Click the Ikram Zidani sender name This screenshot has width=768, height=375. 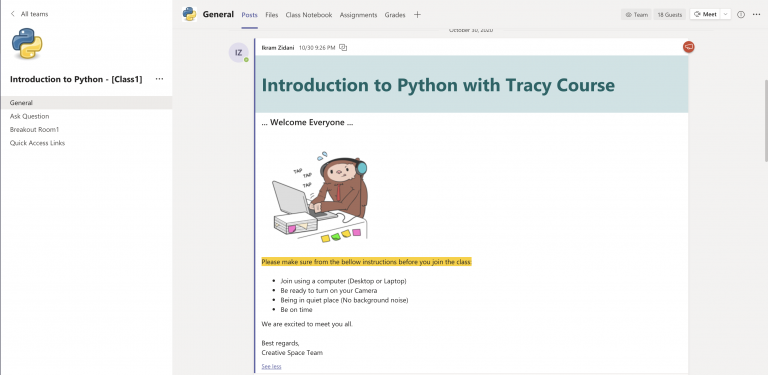click(278, 47)
